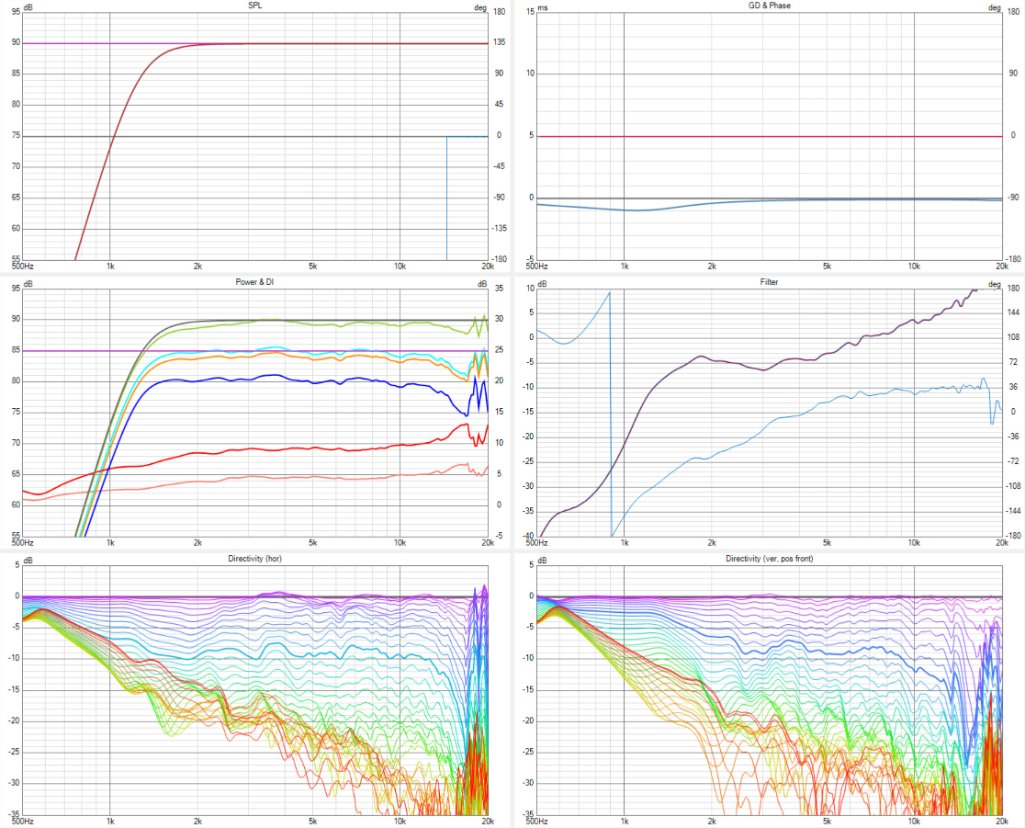This screenshot has height=828, width=1025.
Task: Click the red horizontal line in GD & Phase
Action: coord(770,136)
